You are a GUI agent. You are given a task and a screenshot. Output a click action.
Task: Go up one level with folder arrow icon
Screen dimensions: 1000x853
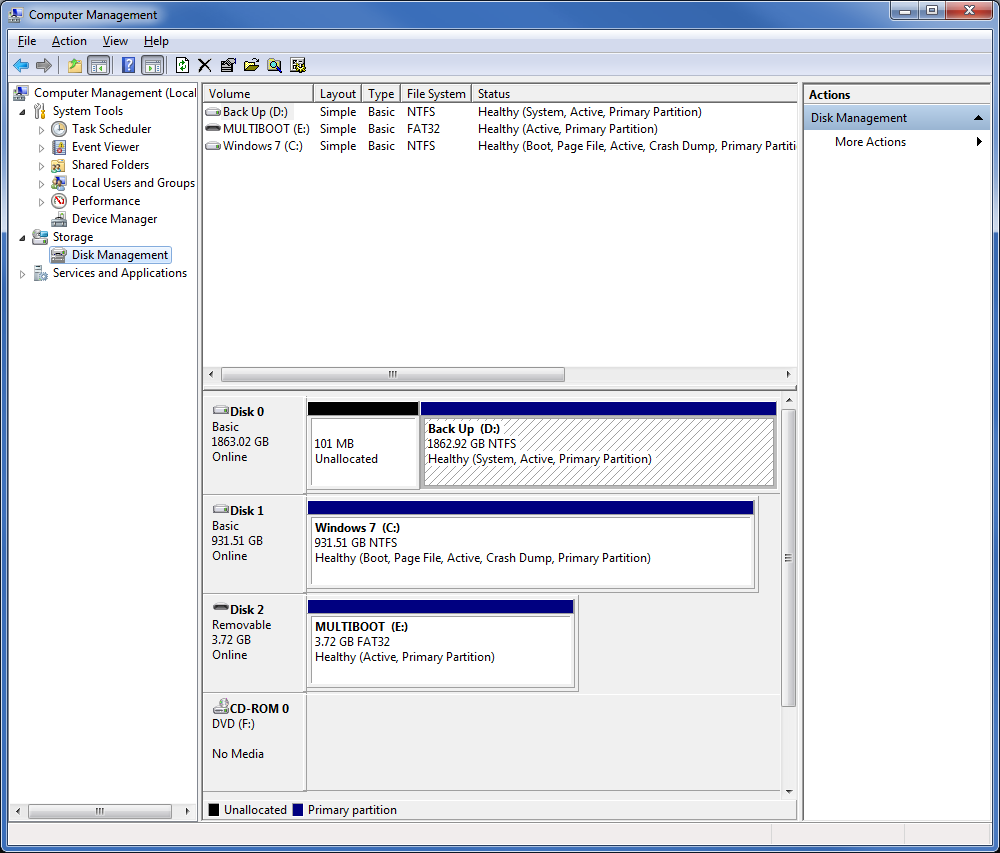[x=75, y=65]
